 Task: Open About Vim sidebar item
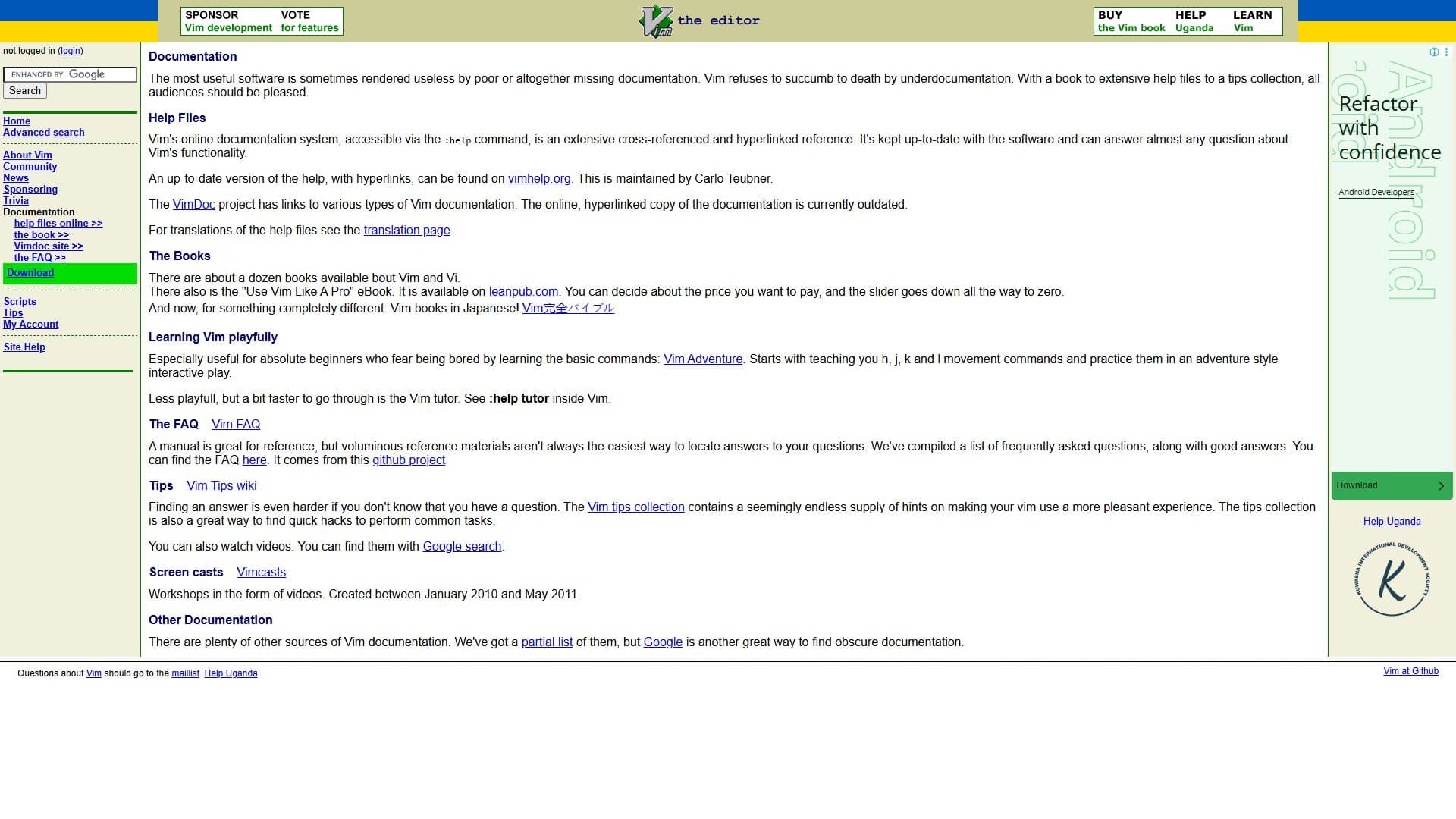click(x=27, y=155)
